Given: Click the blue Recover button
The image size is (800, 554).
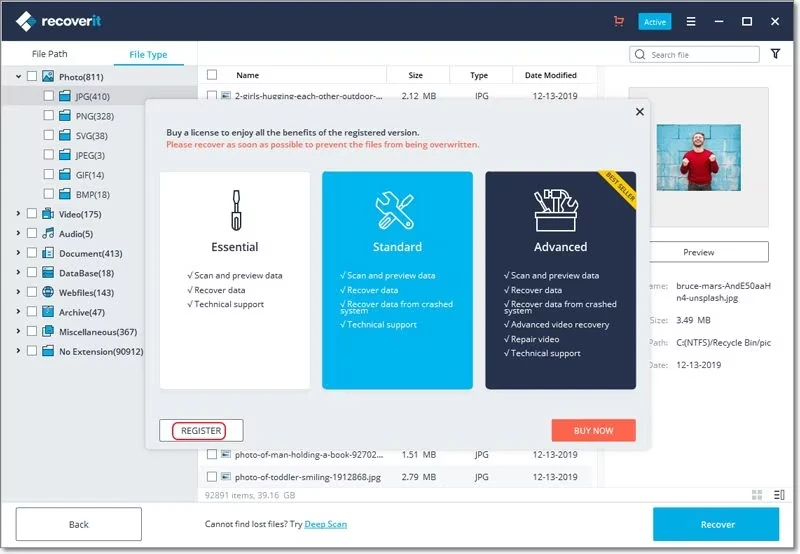Looking at the screenshot, I should pyautogui.click(x=716, y=524).
